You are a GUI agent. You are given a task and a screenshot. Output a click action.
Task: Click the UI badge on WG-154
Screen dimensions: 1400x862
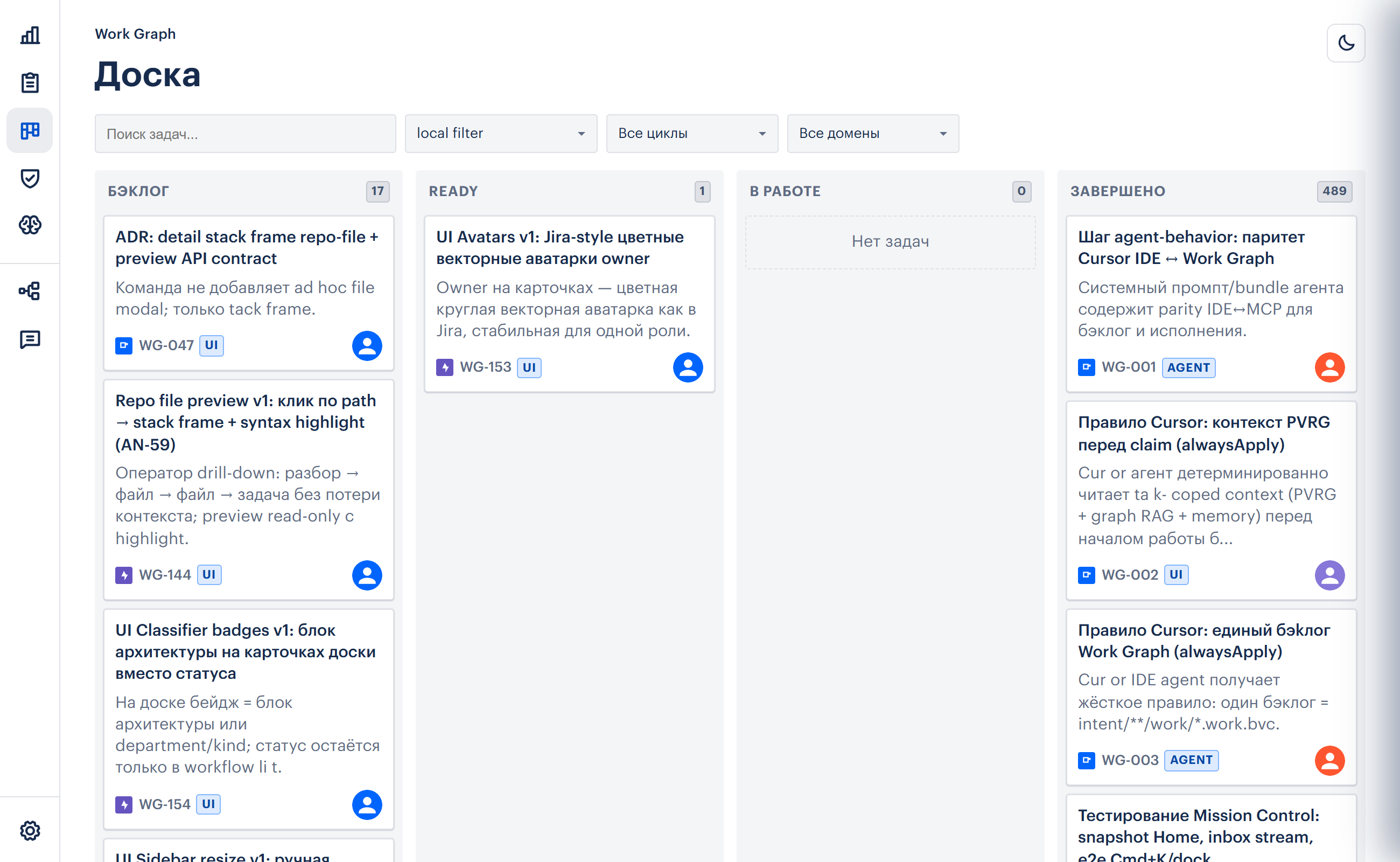point(208,804)
